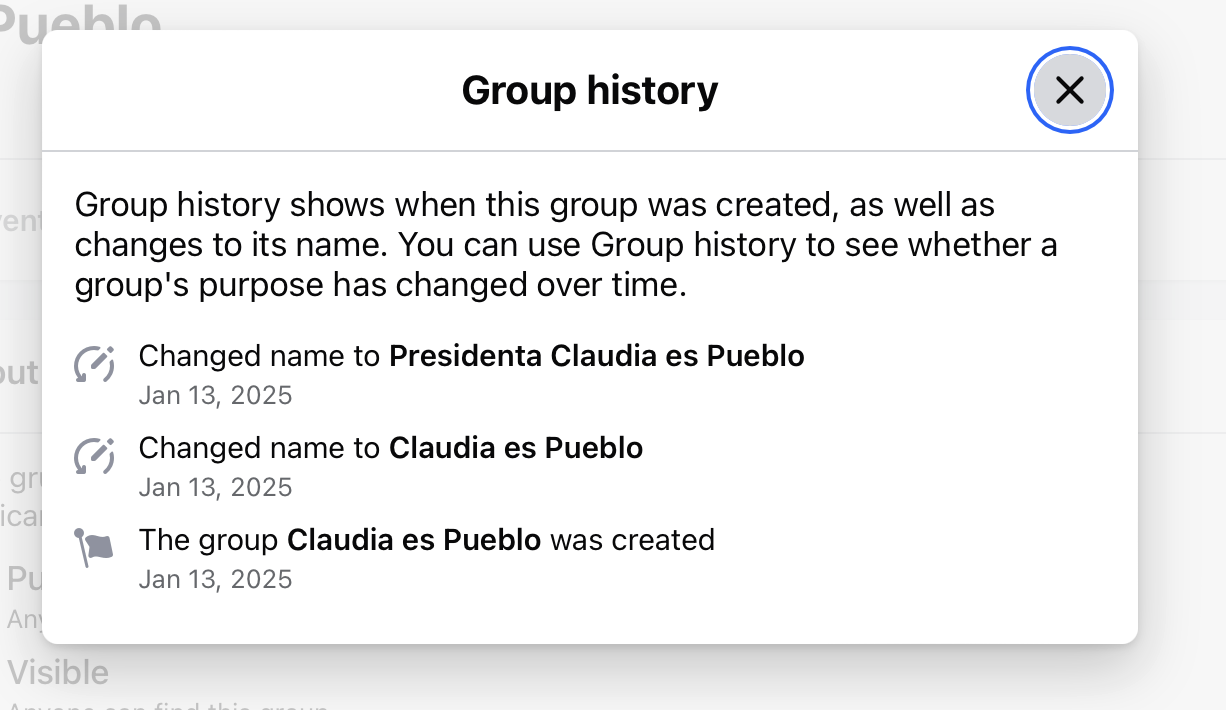Click the "Group history" dialog title
The height and width of the screenshot is (710, 1226).
click(589, 91)
